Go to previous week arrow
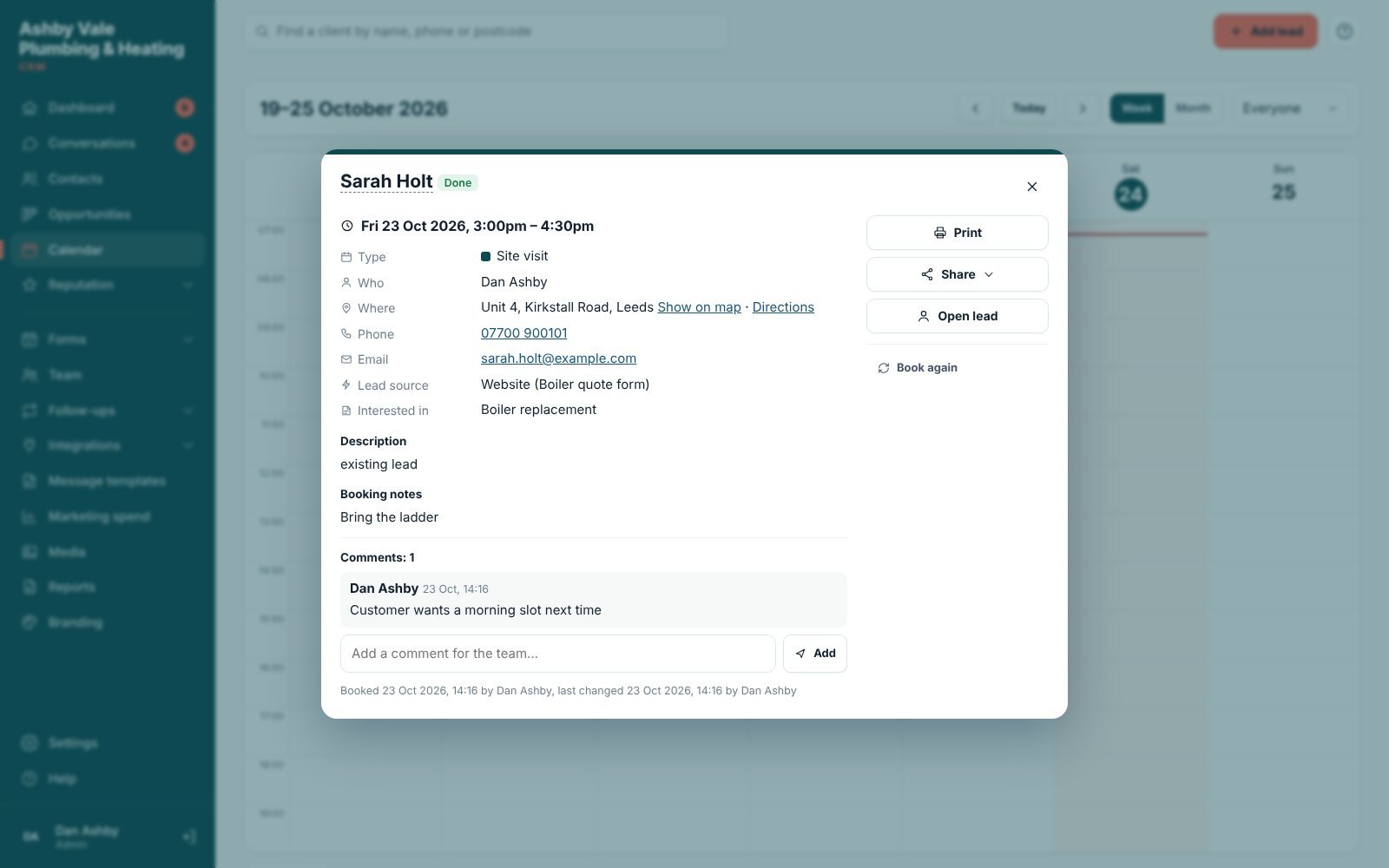 975,108
